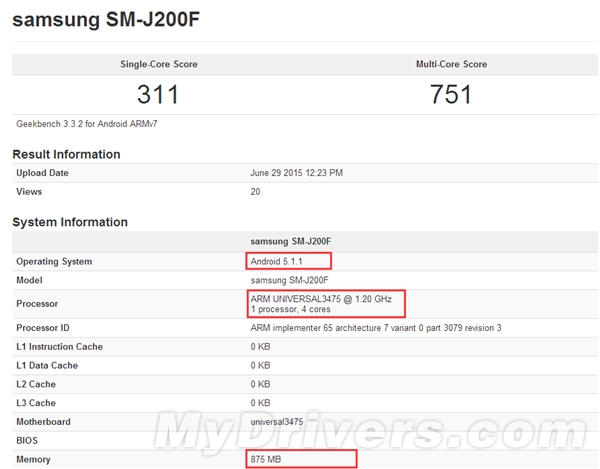Screen dimensions: 600x469
Task: Select the Processor row label
Action: coord(37,304)
